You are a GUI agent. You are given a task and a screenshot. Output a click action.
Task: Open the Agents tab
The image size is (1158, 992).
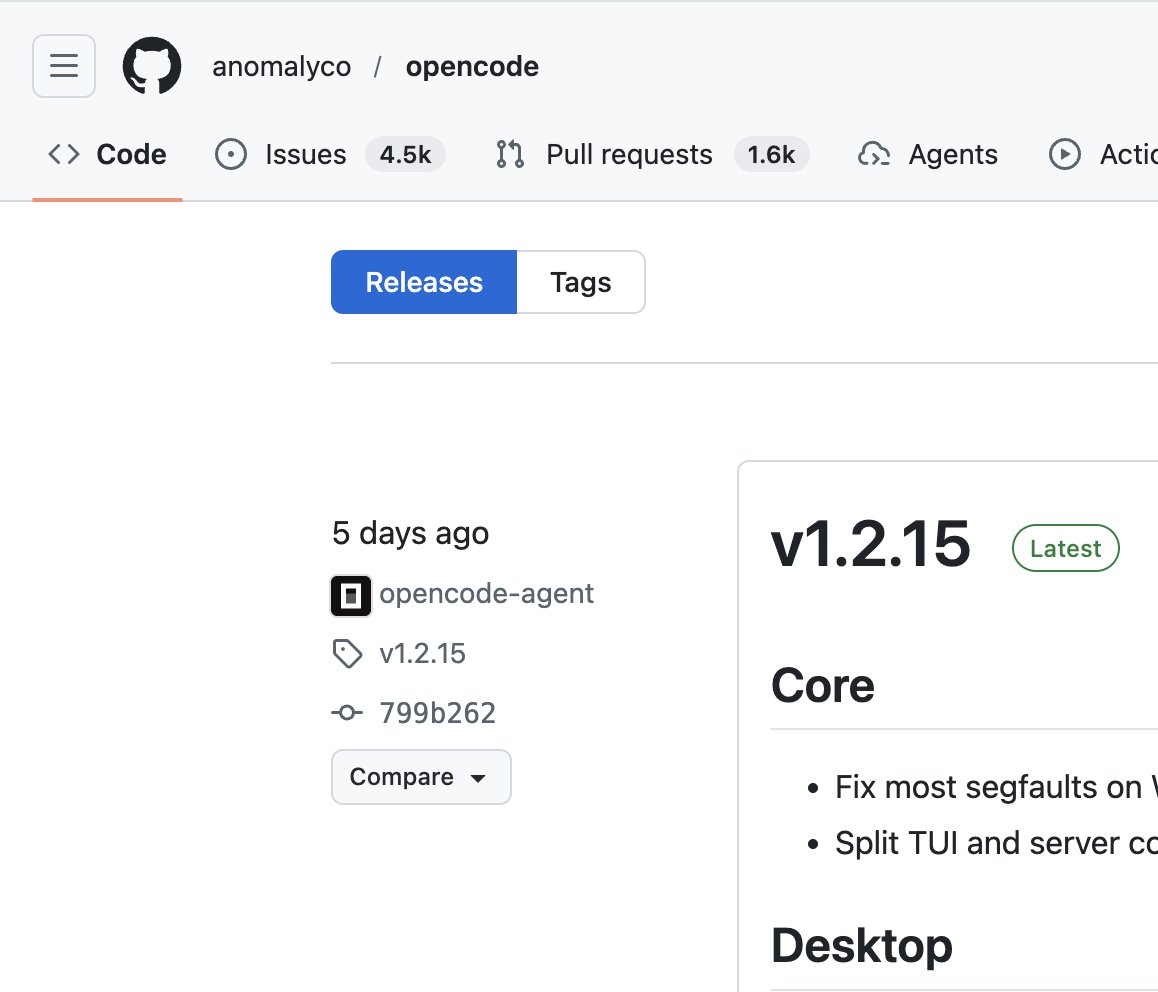coord(928,154)
